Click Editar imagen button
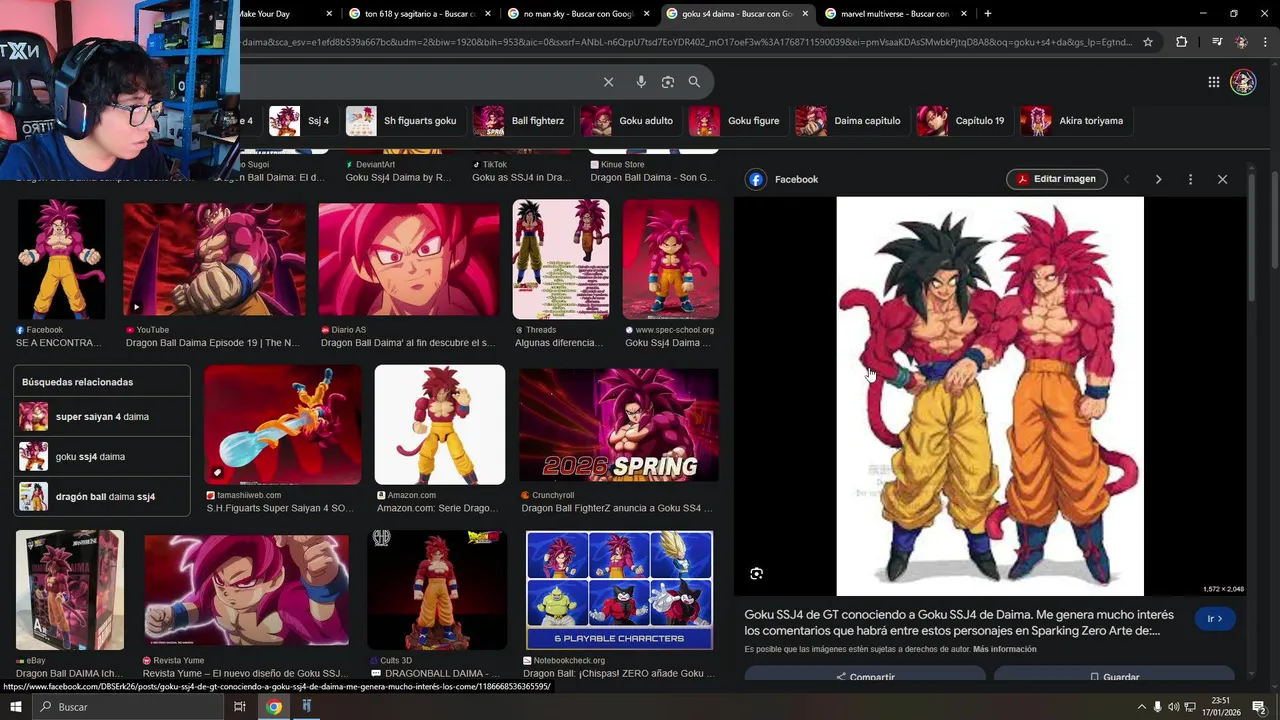 [1056, 179]
